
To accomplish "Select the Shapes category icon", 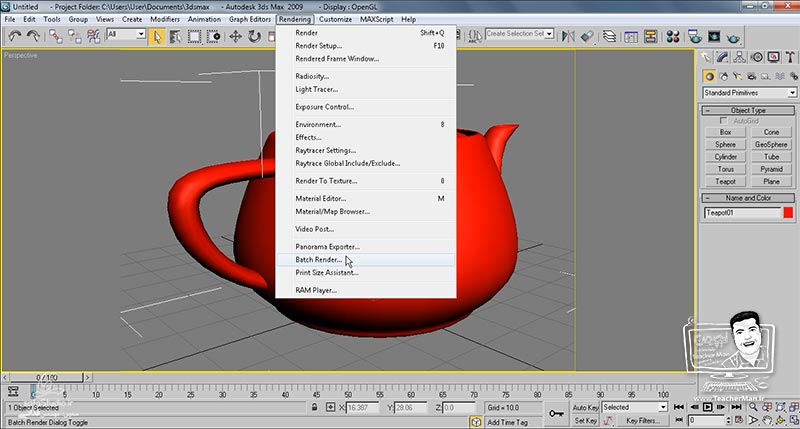I will point(723,77).
